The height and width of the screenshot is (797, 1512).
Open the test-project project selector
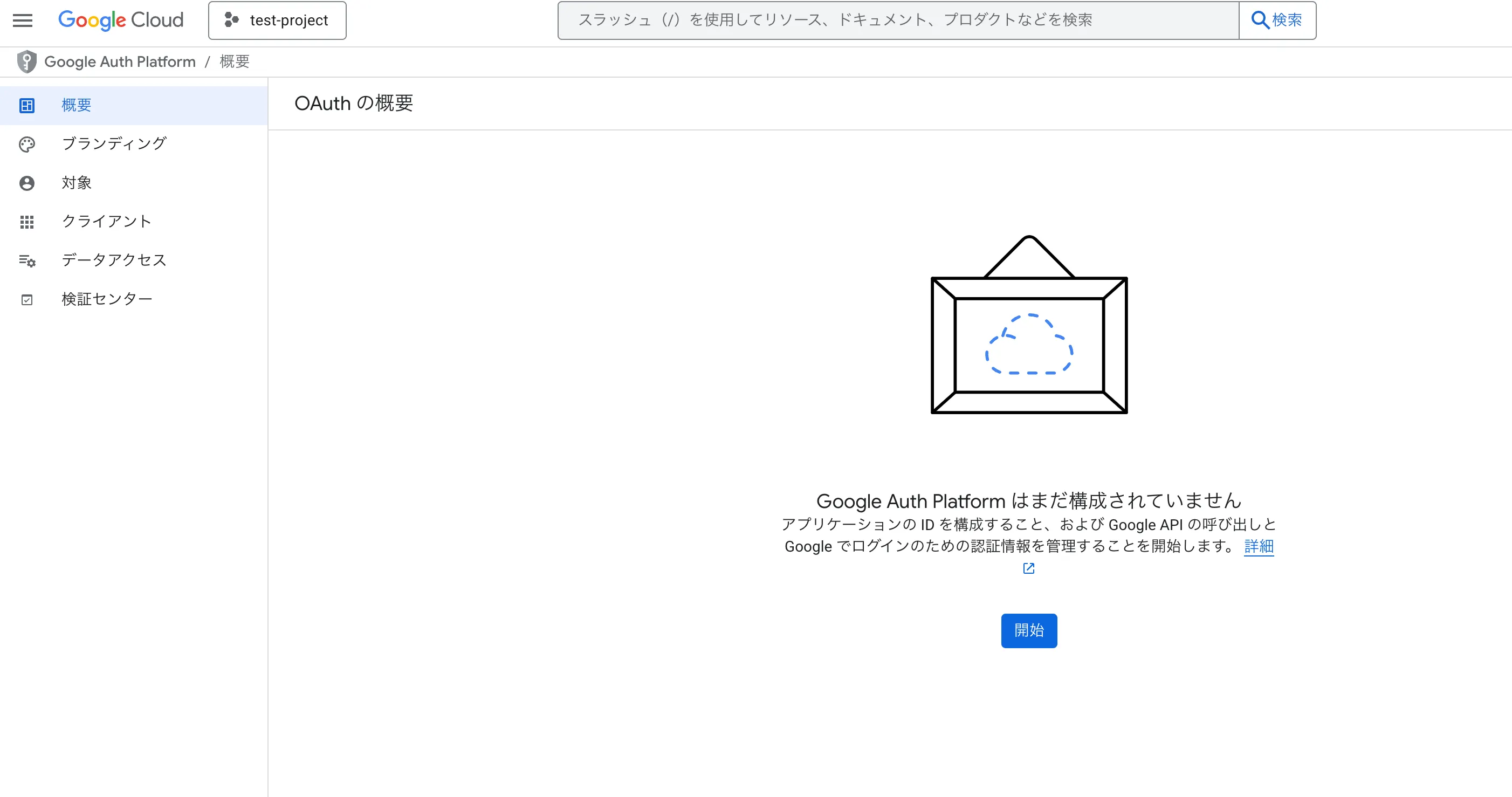pyautogui.click(x=277, y=20)
